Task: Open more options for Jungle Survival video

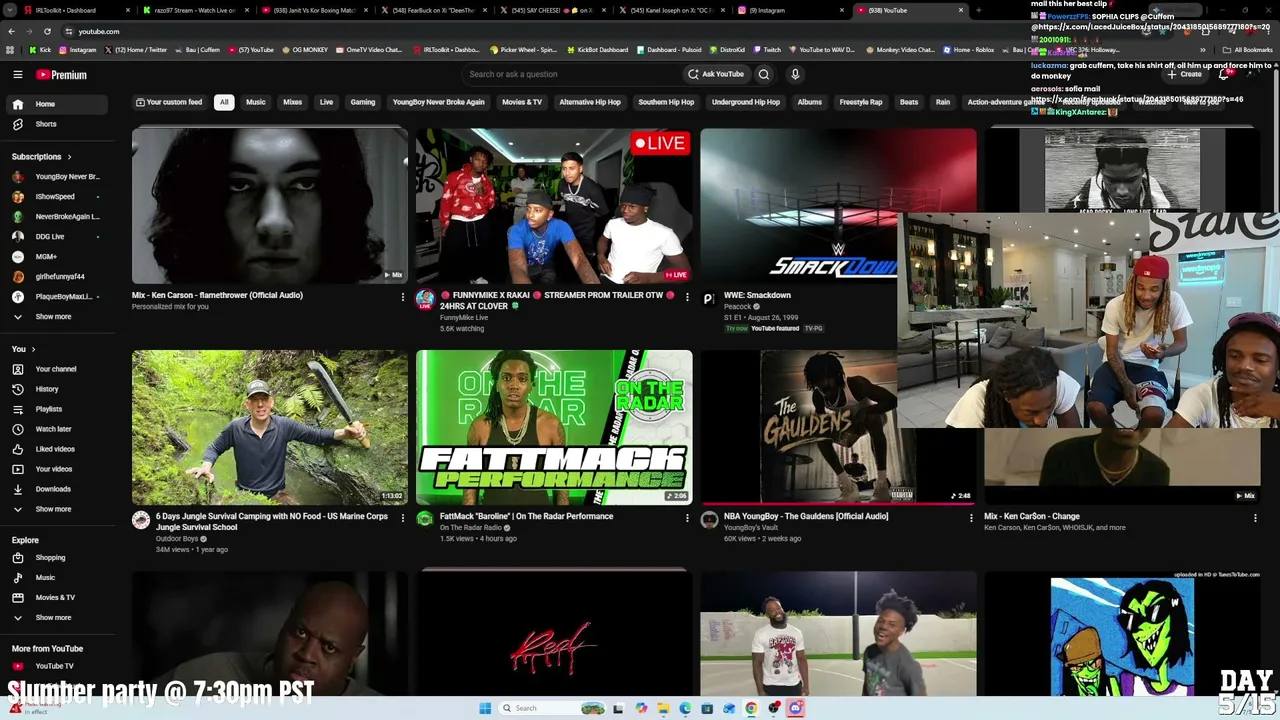Action: click(x=403, y=518)
